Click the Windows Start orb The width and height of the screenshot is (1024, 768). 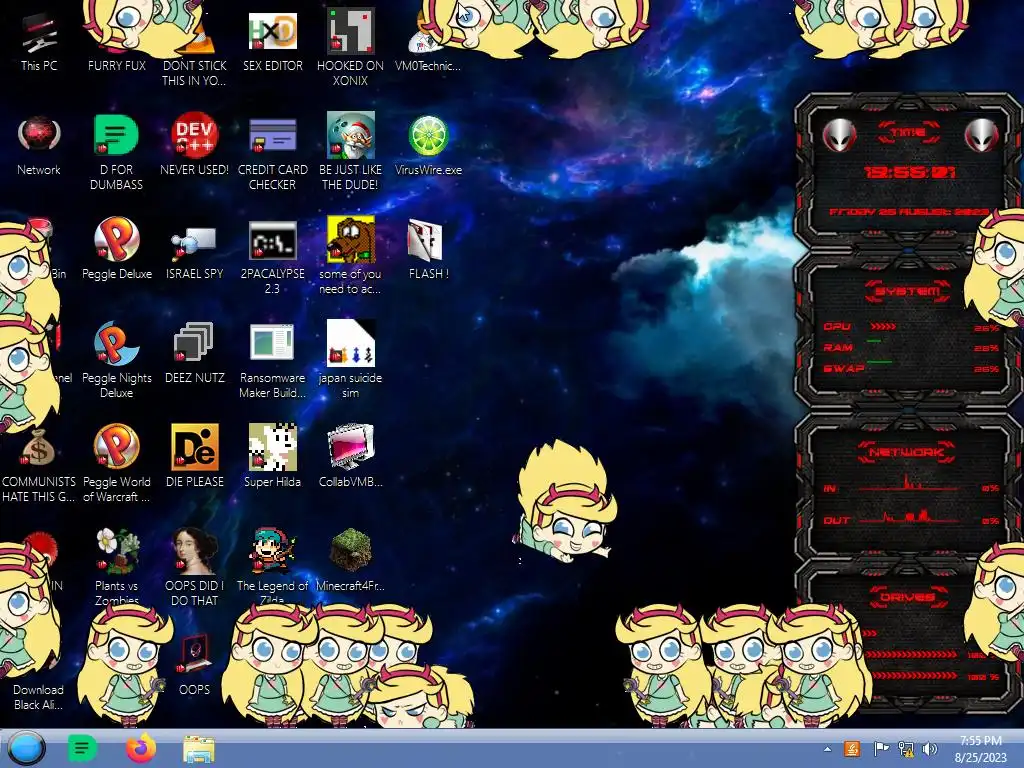click(x=26, y=749)
